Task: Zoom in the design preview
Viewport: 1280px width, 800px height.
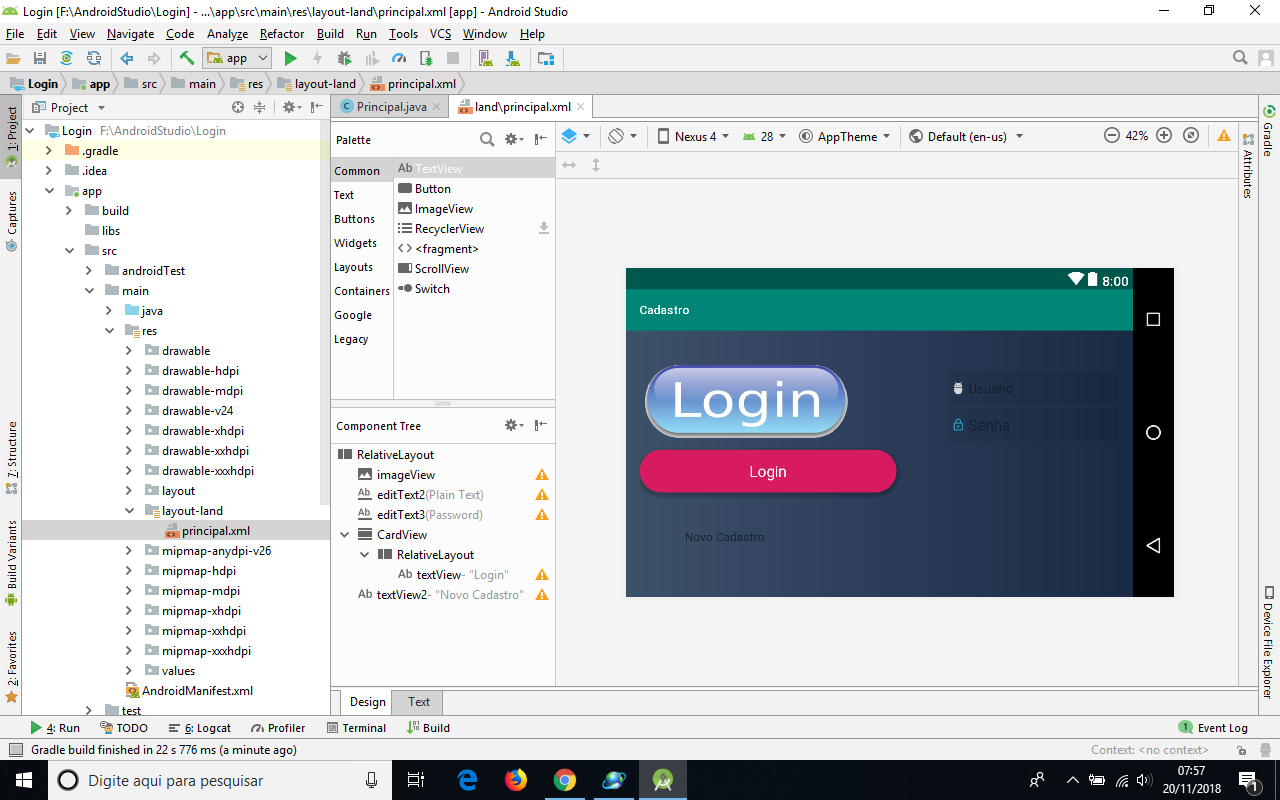Action: [x=1164, y=136]
